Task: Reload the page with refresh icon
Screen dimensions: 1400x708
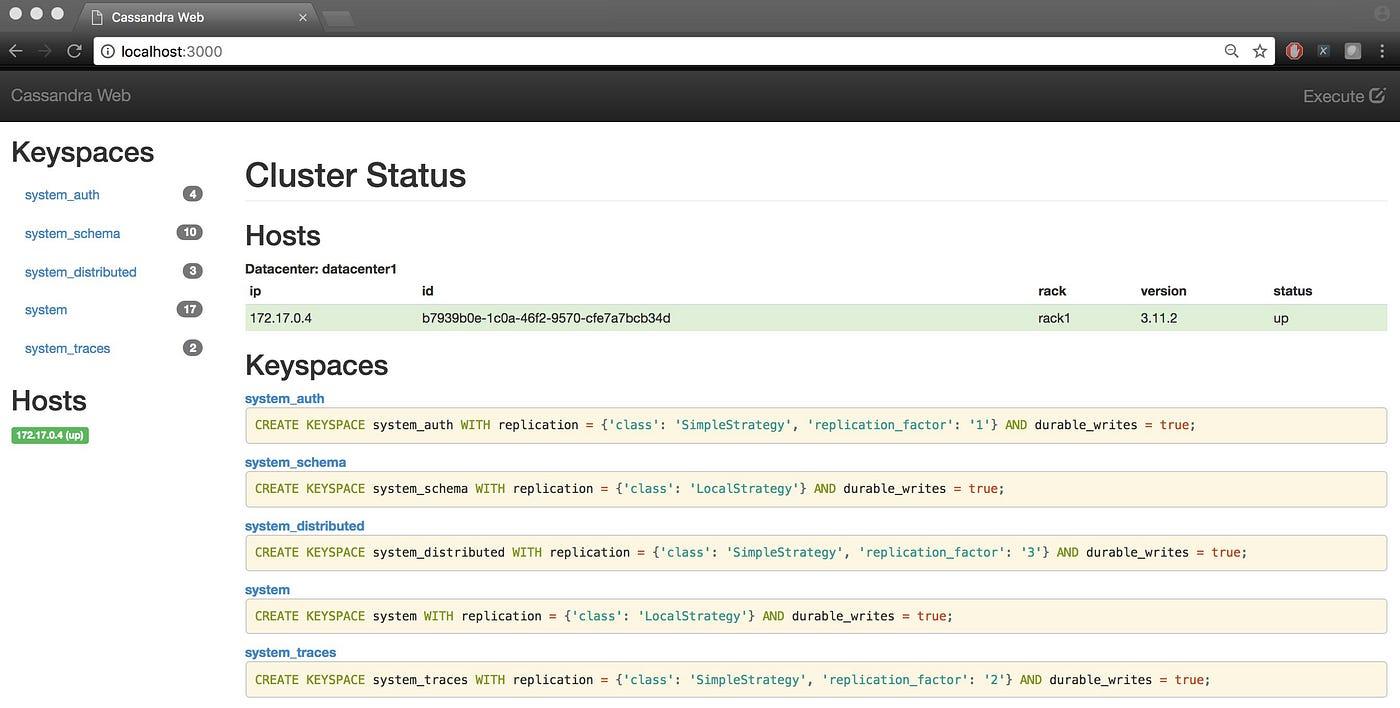Action: pyautogui.click(x=74, y=51)
